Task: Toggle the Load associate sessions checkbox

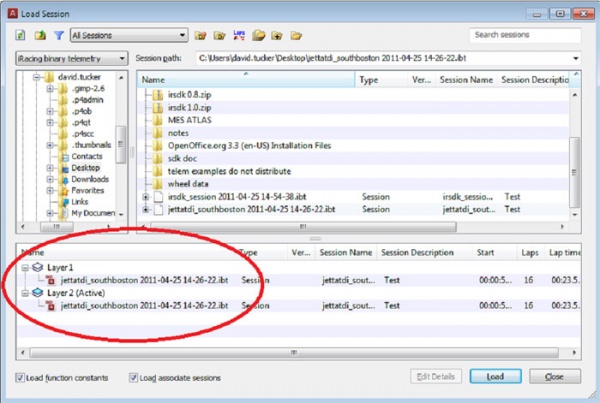Action: (133, 377)
